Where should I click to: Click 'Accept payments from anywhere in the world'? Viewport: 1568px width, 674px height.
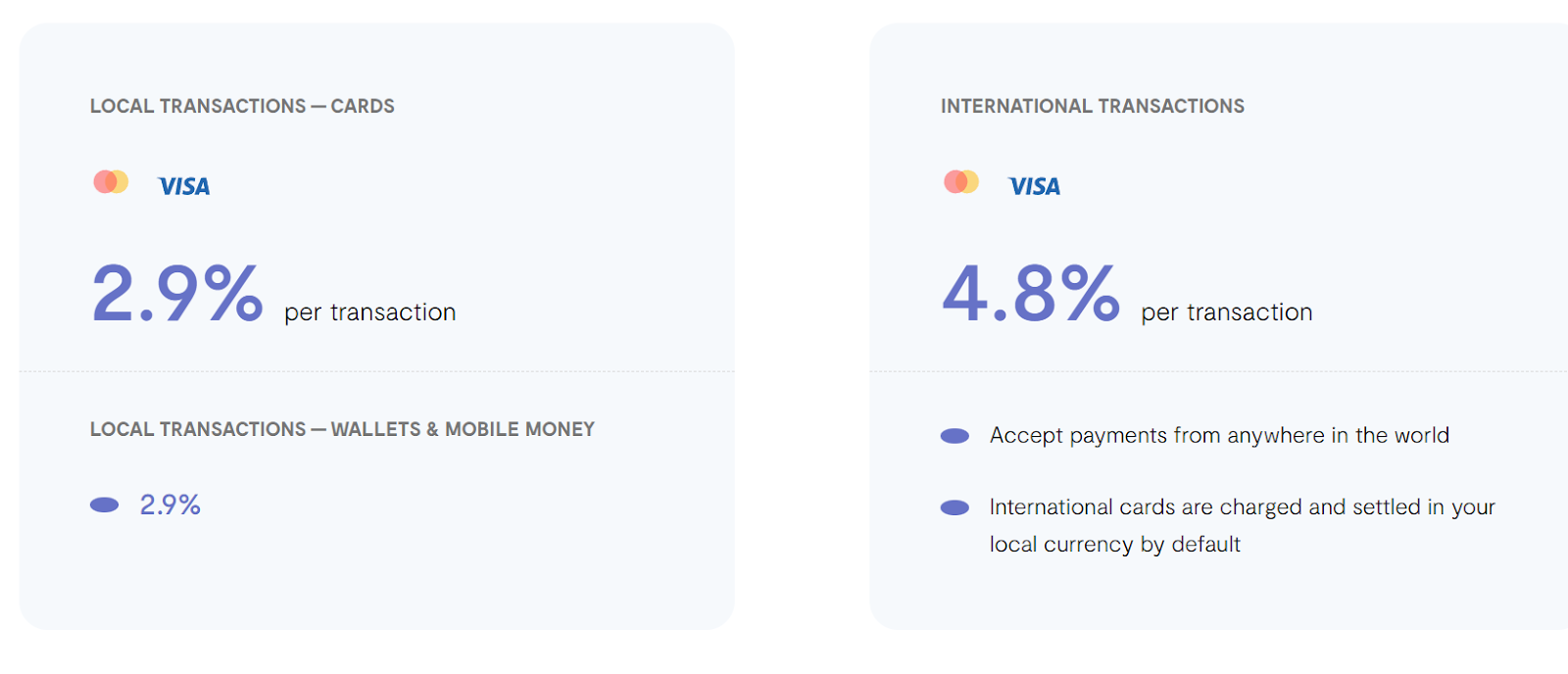(x=1219, y=435)
